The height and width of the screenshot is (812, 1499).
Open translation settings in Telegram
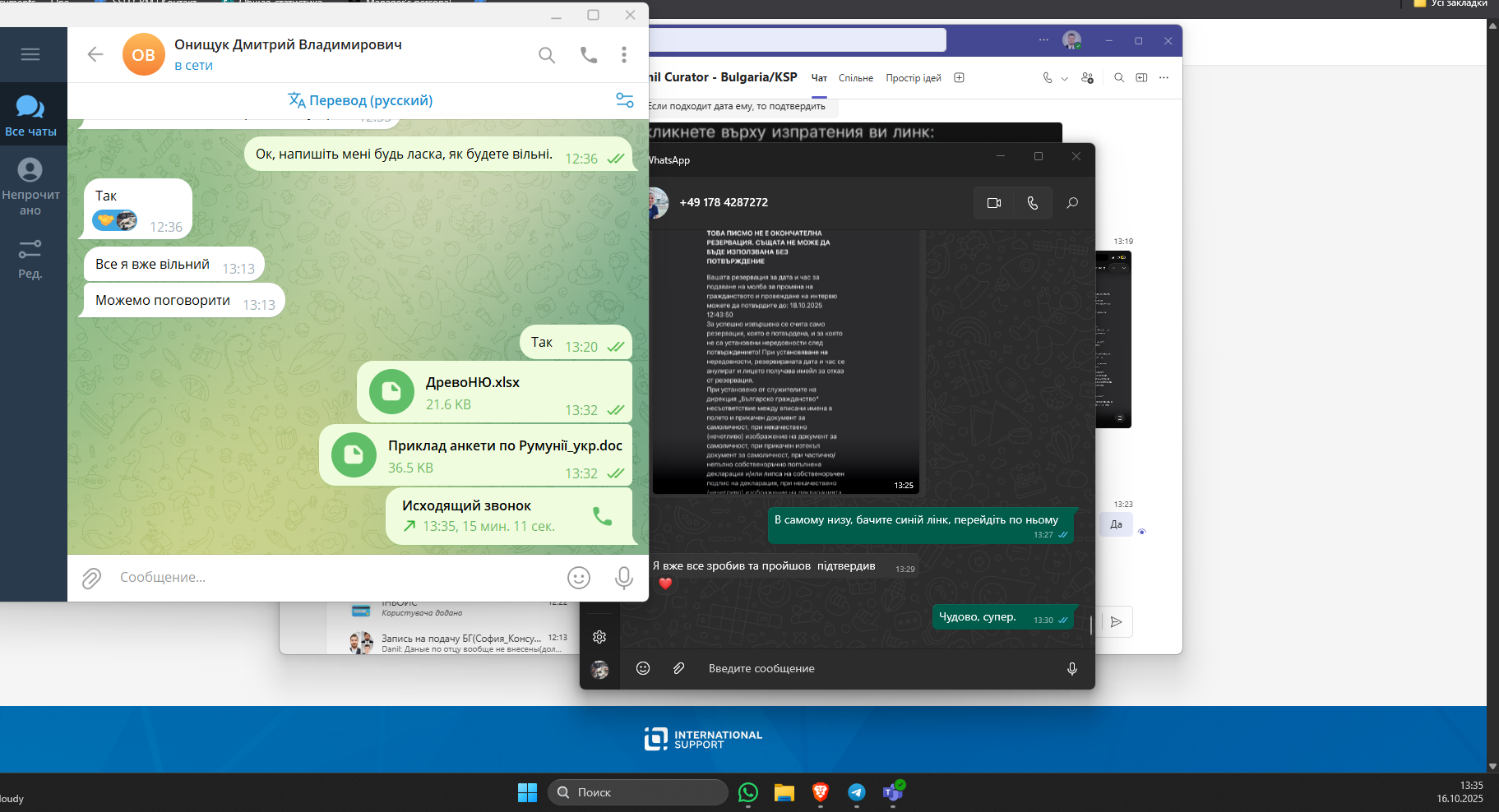coord(625,100)
